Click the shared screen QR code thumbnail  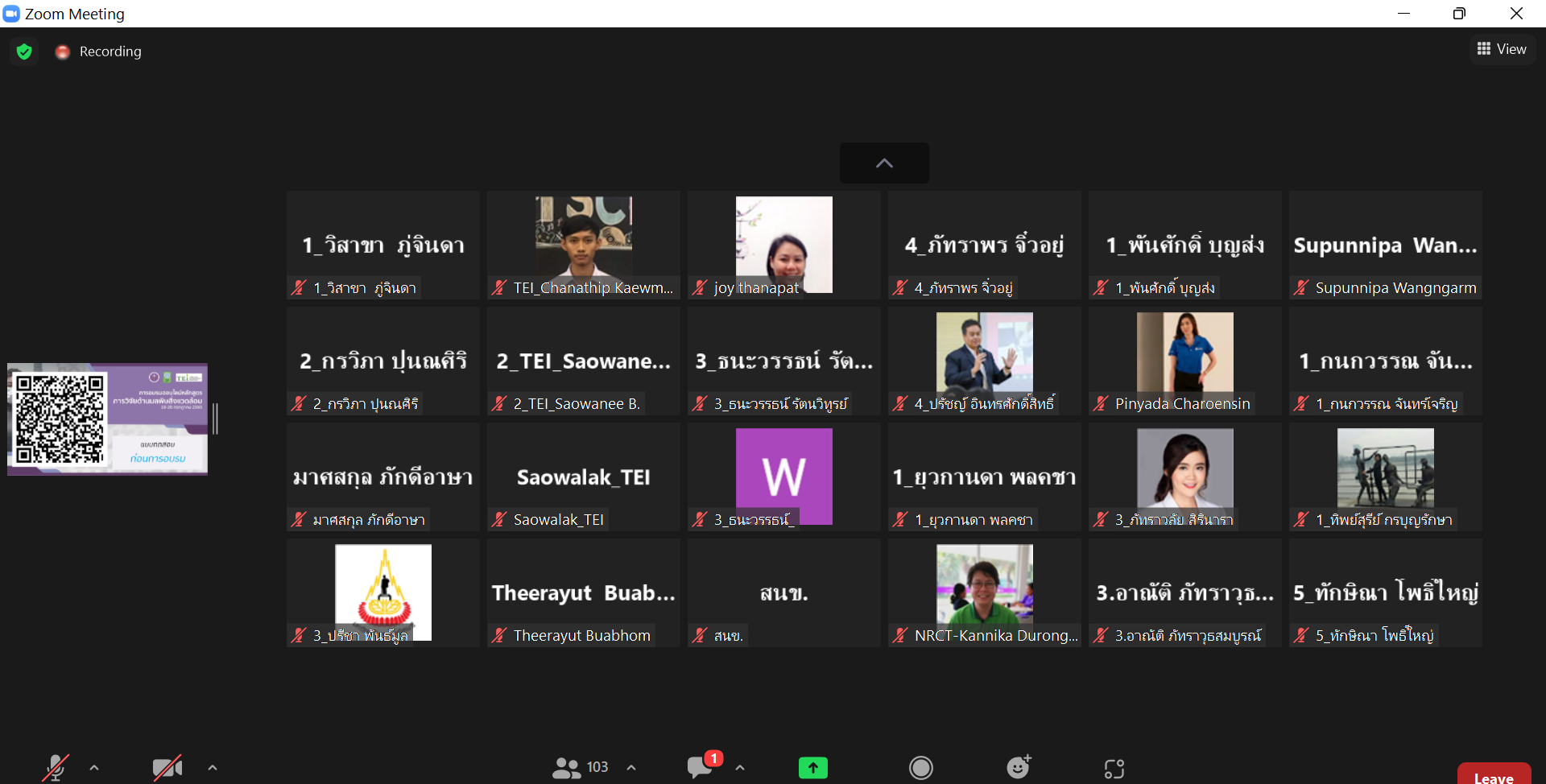107,419
